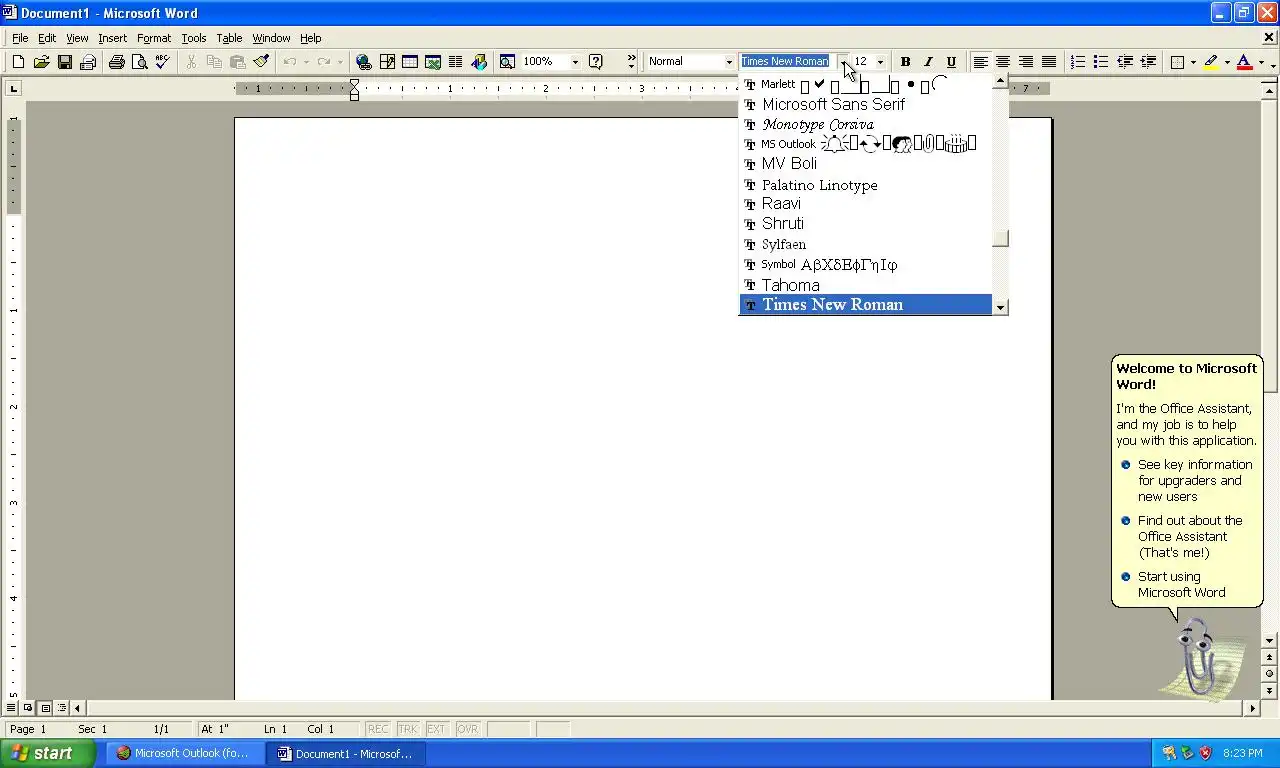Click the red Font Color button

coord(1245,62)
